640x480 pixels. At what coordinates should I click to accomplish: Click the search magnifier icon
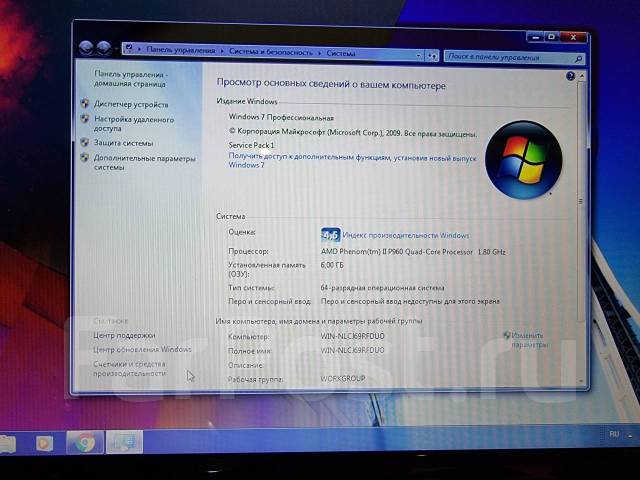(x=578, y=60)
